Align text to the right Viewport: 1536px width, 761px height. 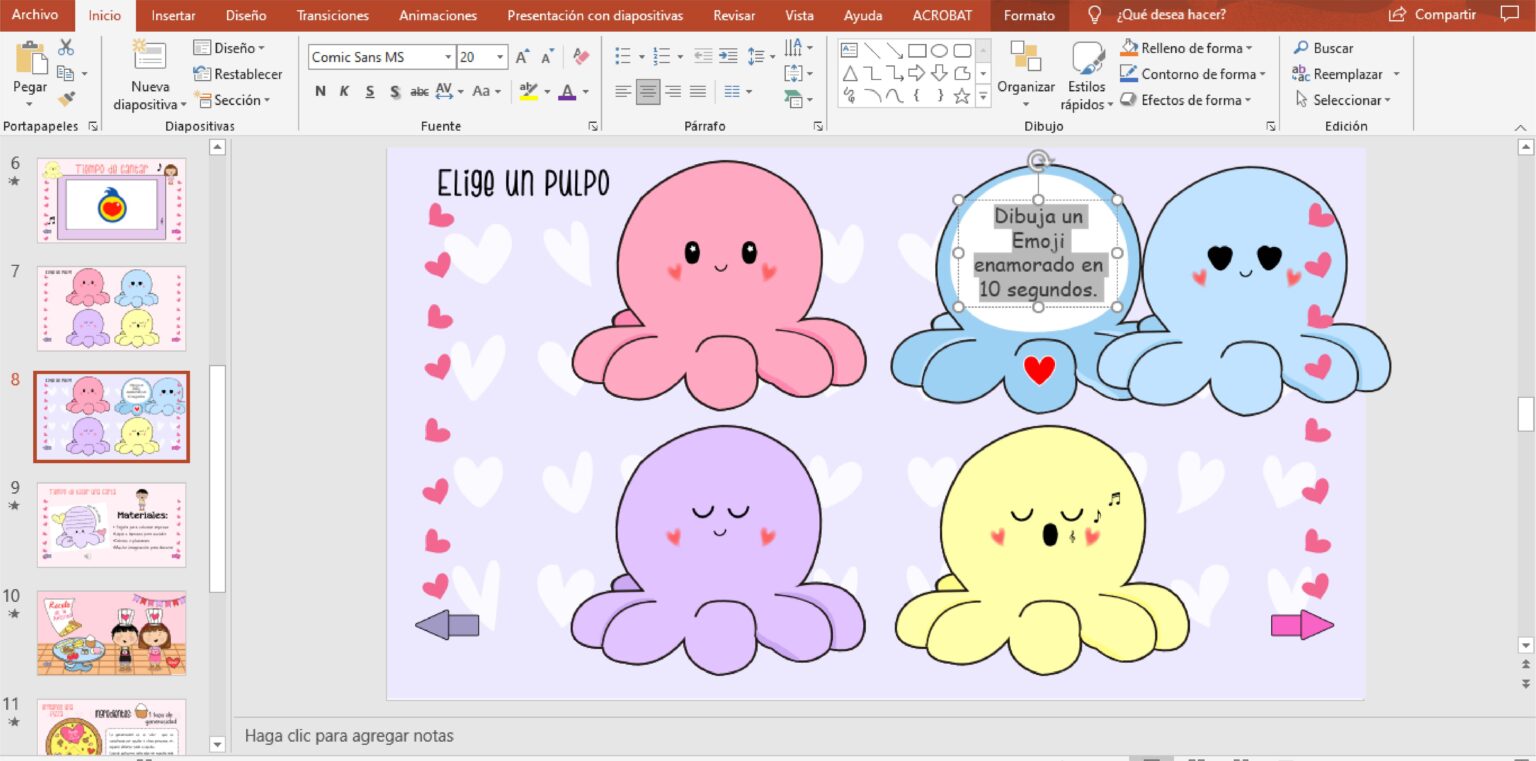(x=673, y=92)
